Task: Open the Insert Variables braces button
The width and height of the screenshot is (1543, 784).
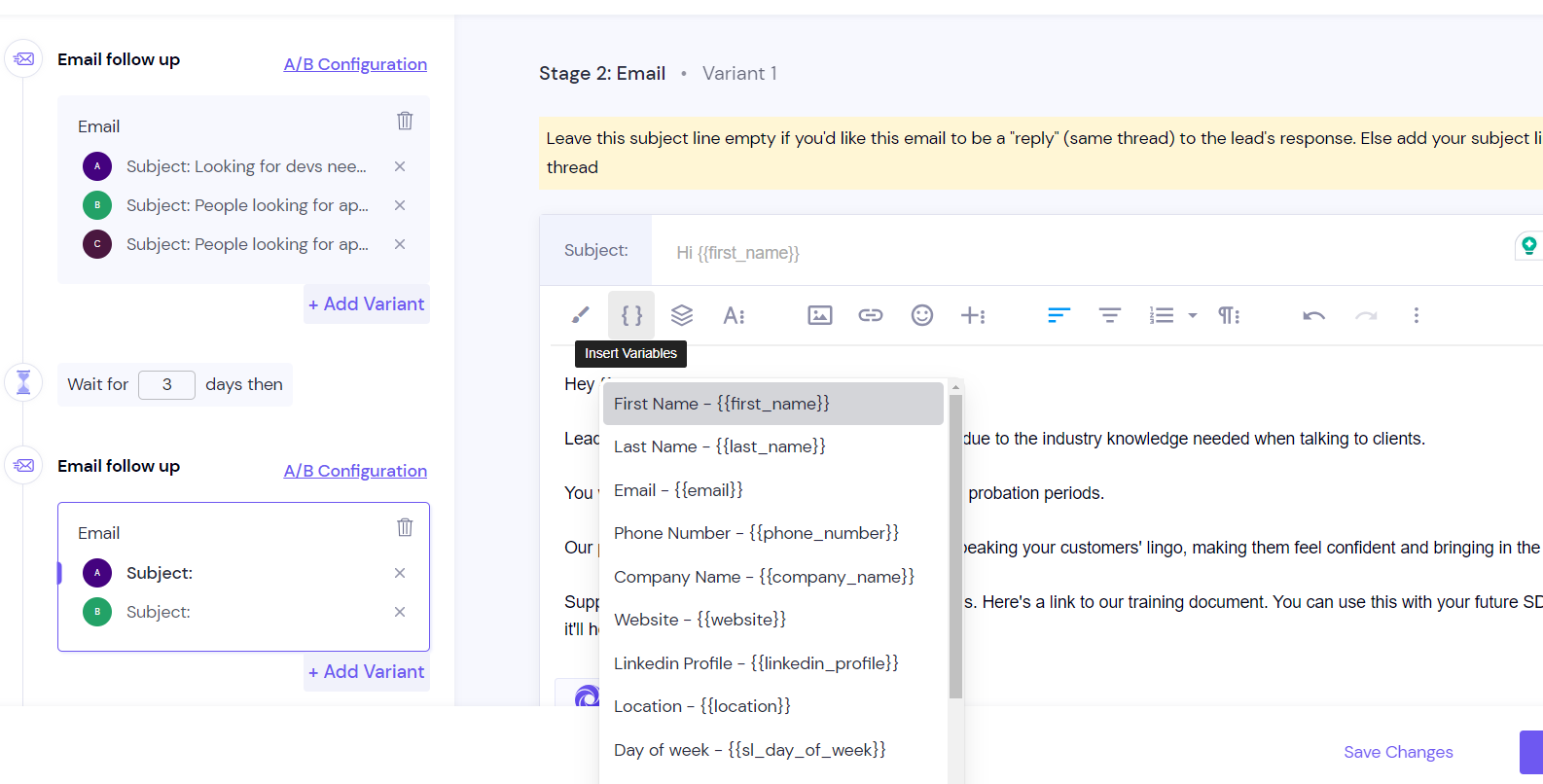Action: (x=631, y=315)
